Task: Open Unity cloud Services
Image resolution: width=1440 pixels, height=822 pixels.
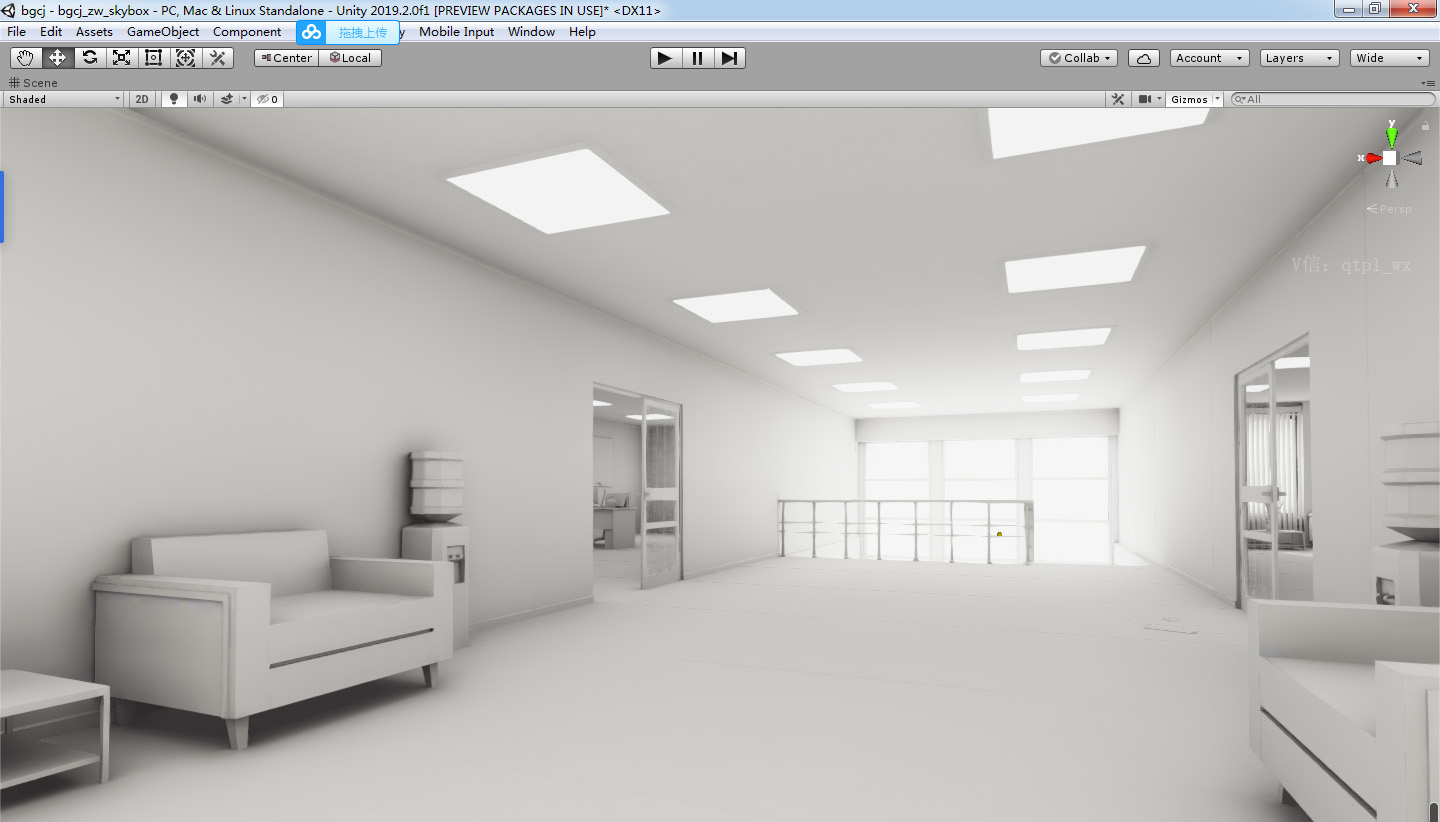Action: point(1144,58)
